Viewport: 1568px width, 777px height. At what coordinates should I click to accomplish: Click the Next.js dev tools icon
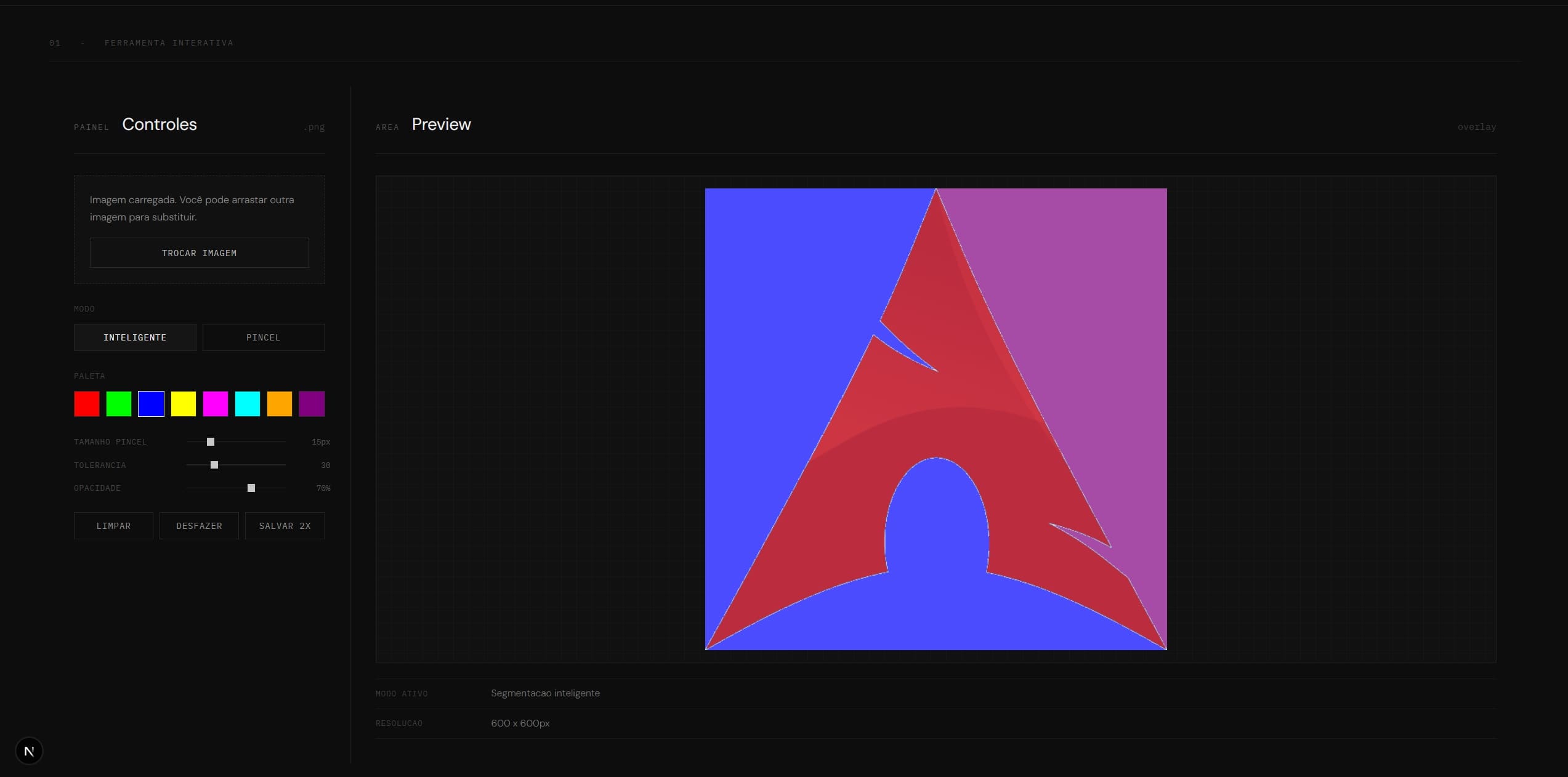coord(29,751)
